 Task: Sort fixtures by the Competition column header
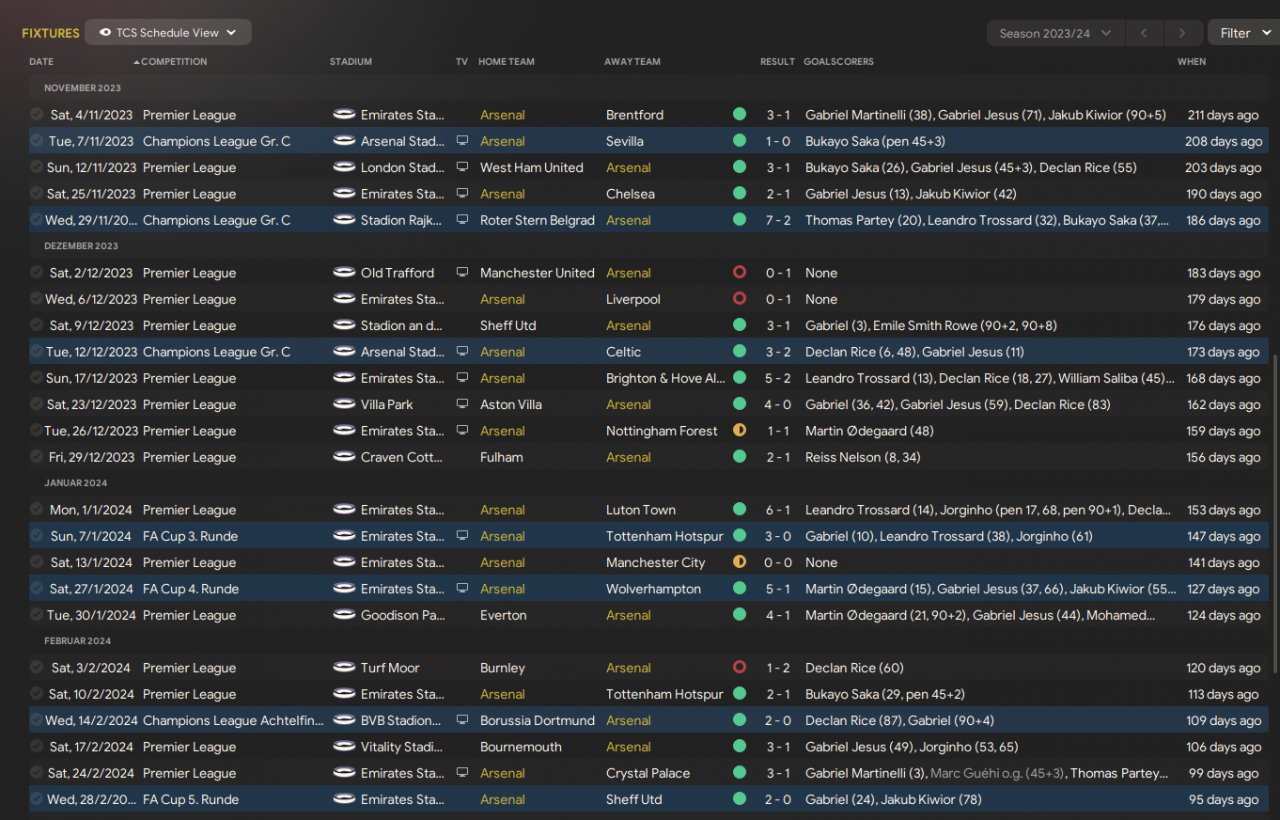click(173, 62)
